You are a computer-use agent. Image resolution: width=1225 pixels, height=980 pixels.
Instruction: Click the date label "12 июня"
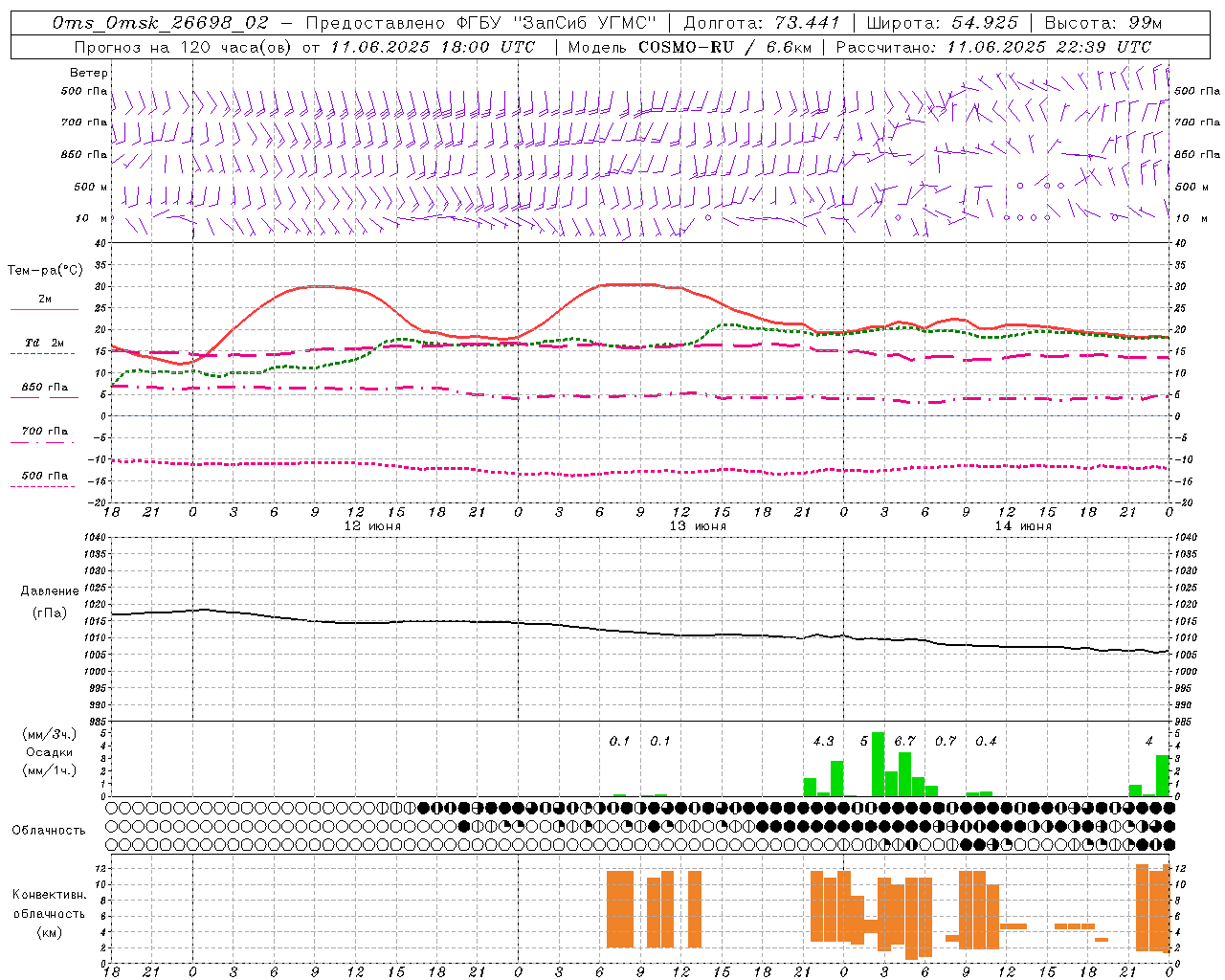pyautogui.click(x=372, y=526)
